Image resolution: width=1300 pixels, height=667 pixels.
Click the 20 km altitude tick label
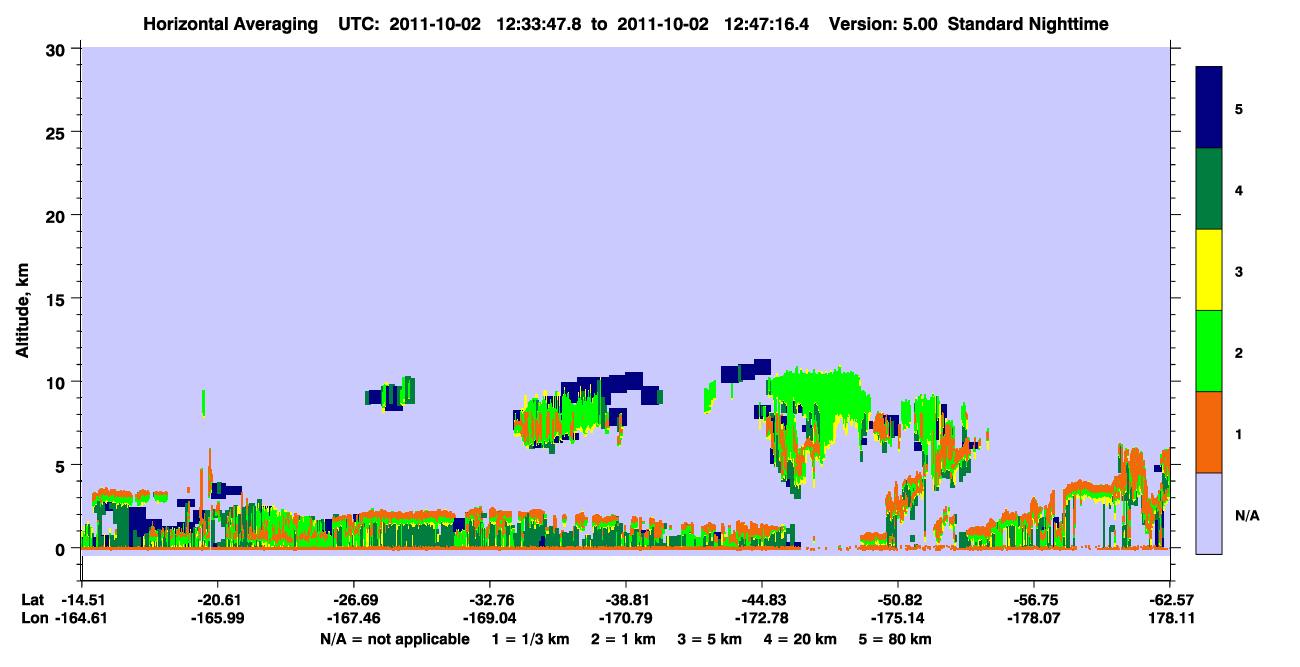[x=57, y=215]
